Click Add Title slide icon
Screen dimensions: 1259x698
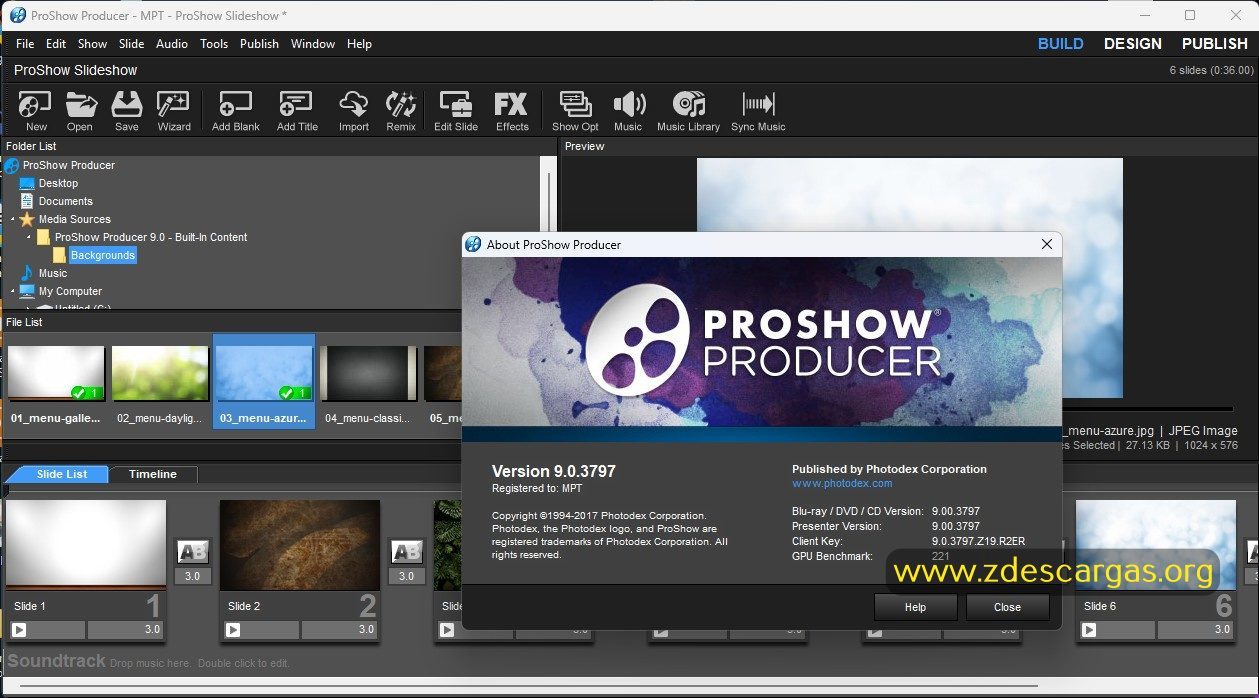click(297, 110)
